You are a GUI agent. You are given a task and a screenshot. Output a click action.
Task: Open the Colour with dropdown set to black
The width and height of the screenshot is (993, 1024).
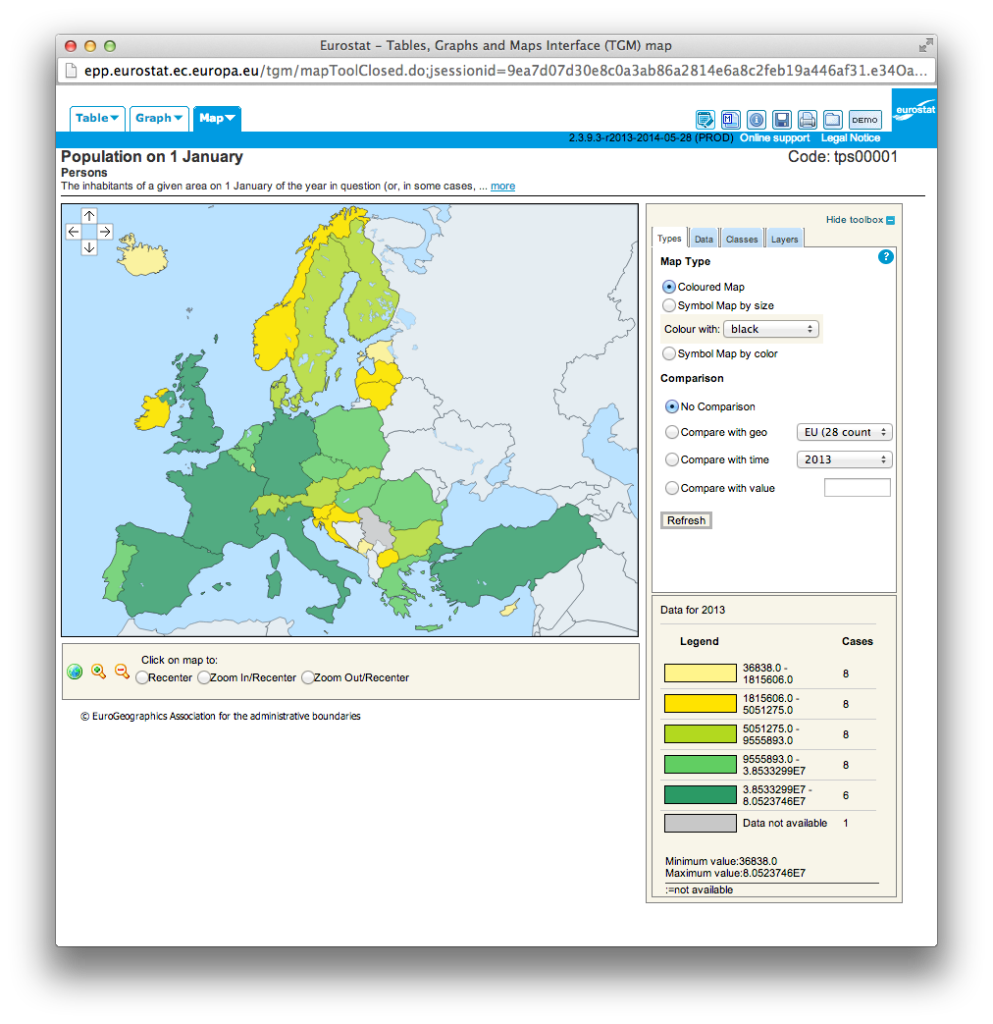tap(771, 328)
